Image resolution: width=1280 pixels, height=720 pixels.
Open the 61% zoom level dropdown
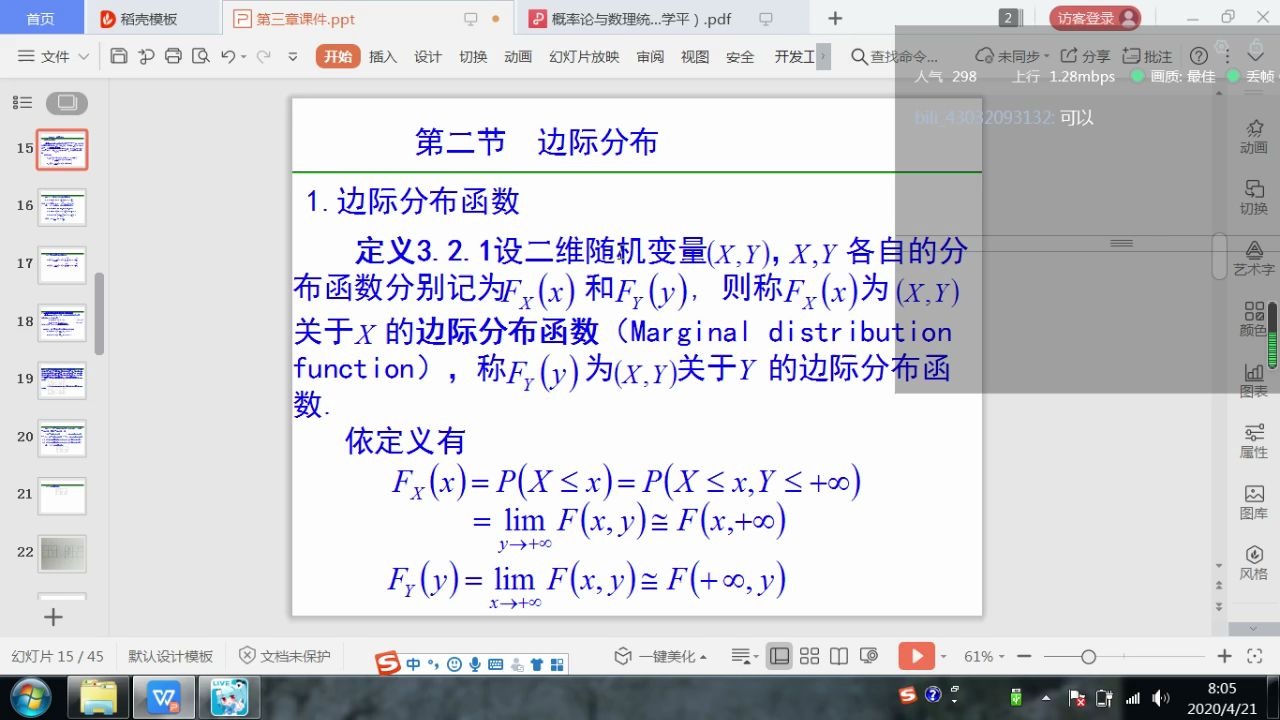pyautogui.click(x=984, y=656)
